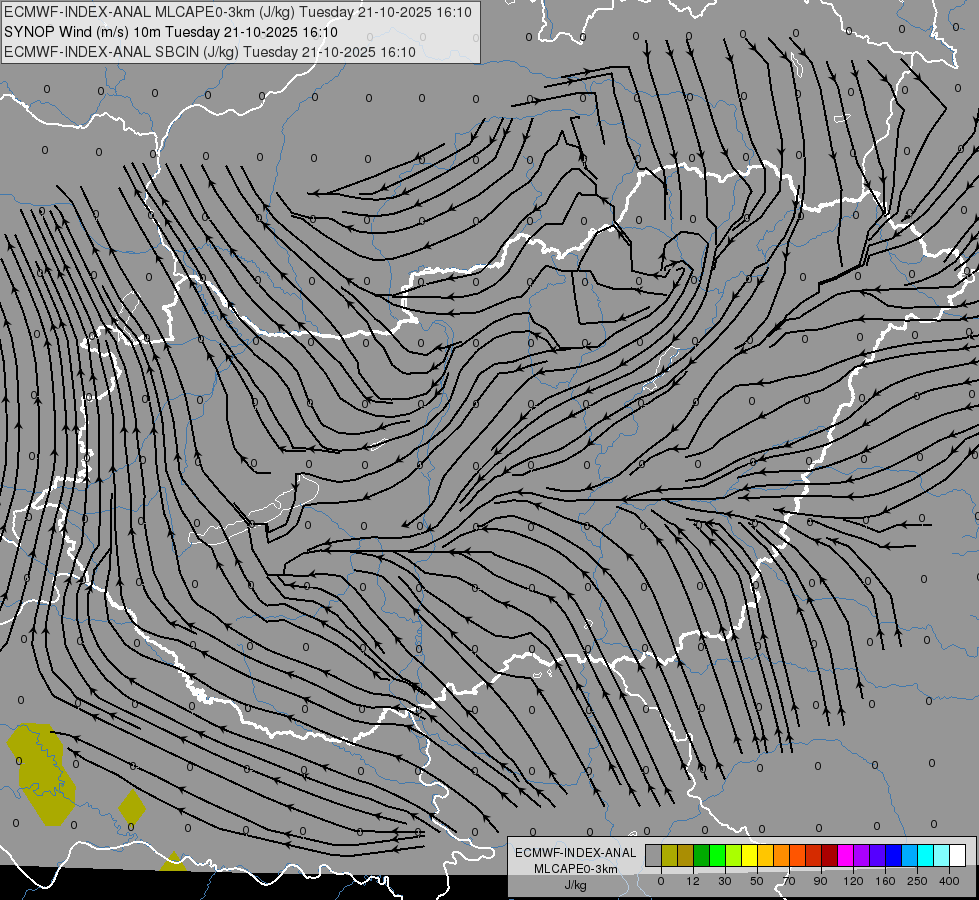Select the magenta swatch in the legend
Image resolution: width=979 pixels, height=900 pixels.
pos(846,855)
